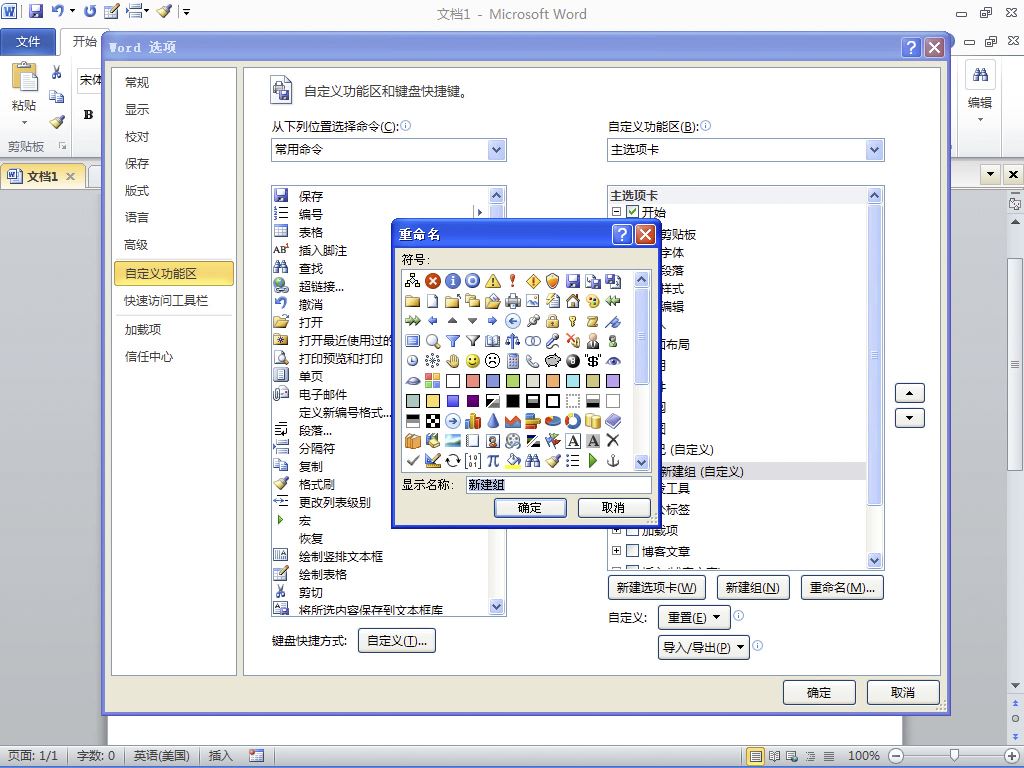Select the yellow smiley face symbol

(473, 361)
